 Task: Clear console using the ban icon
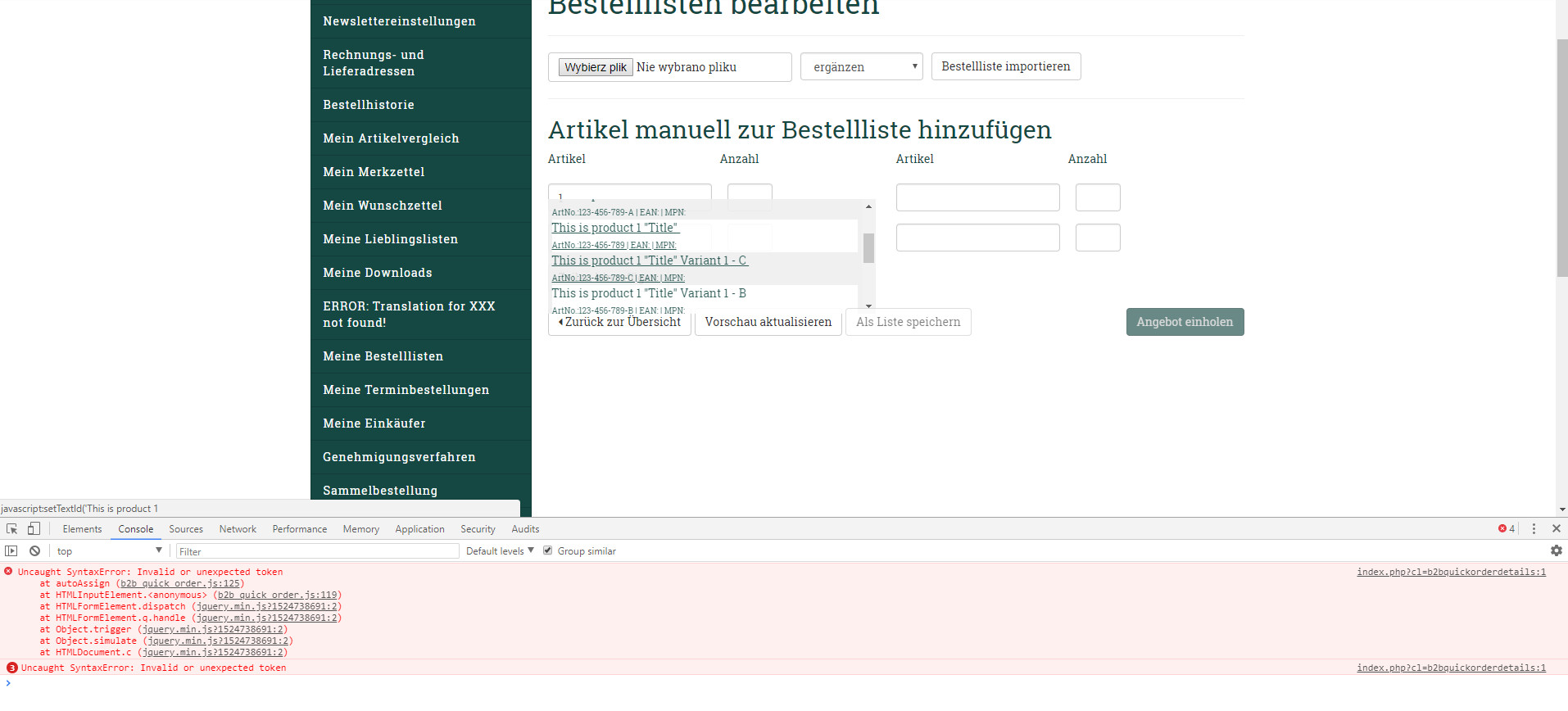[34, 551]
